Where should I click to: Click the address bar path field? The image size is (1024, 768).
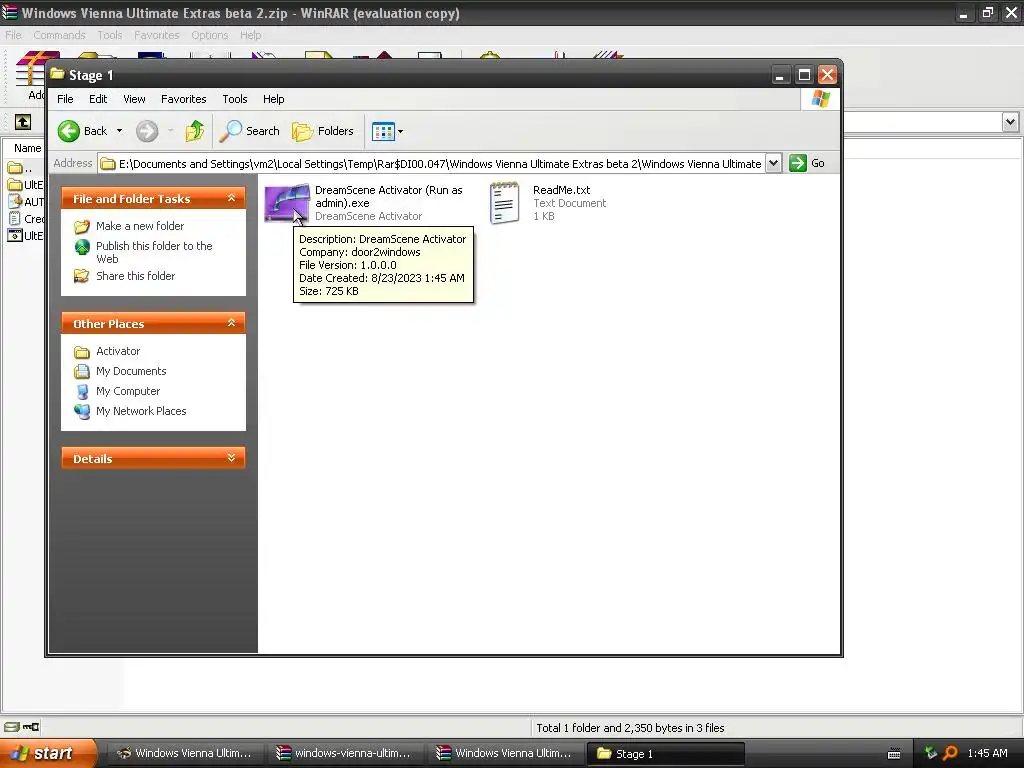(x=431, y=163)
